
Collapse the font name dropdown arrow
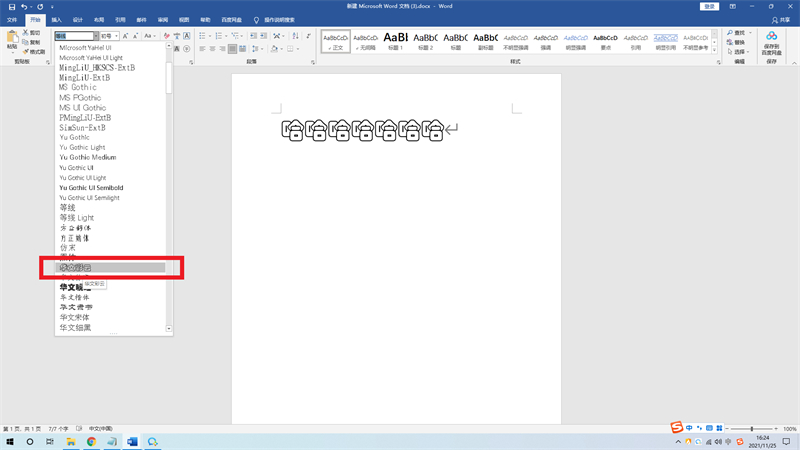pyautogui.click(x=96, y=36)
